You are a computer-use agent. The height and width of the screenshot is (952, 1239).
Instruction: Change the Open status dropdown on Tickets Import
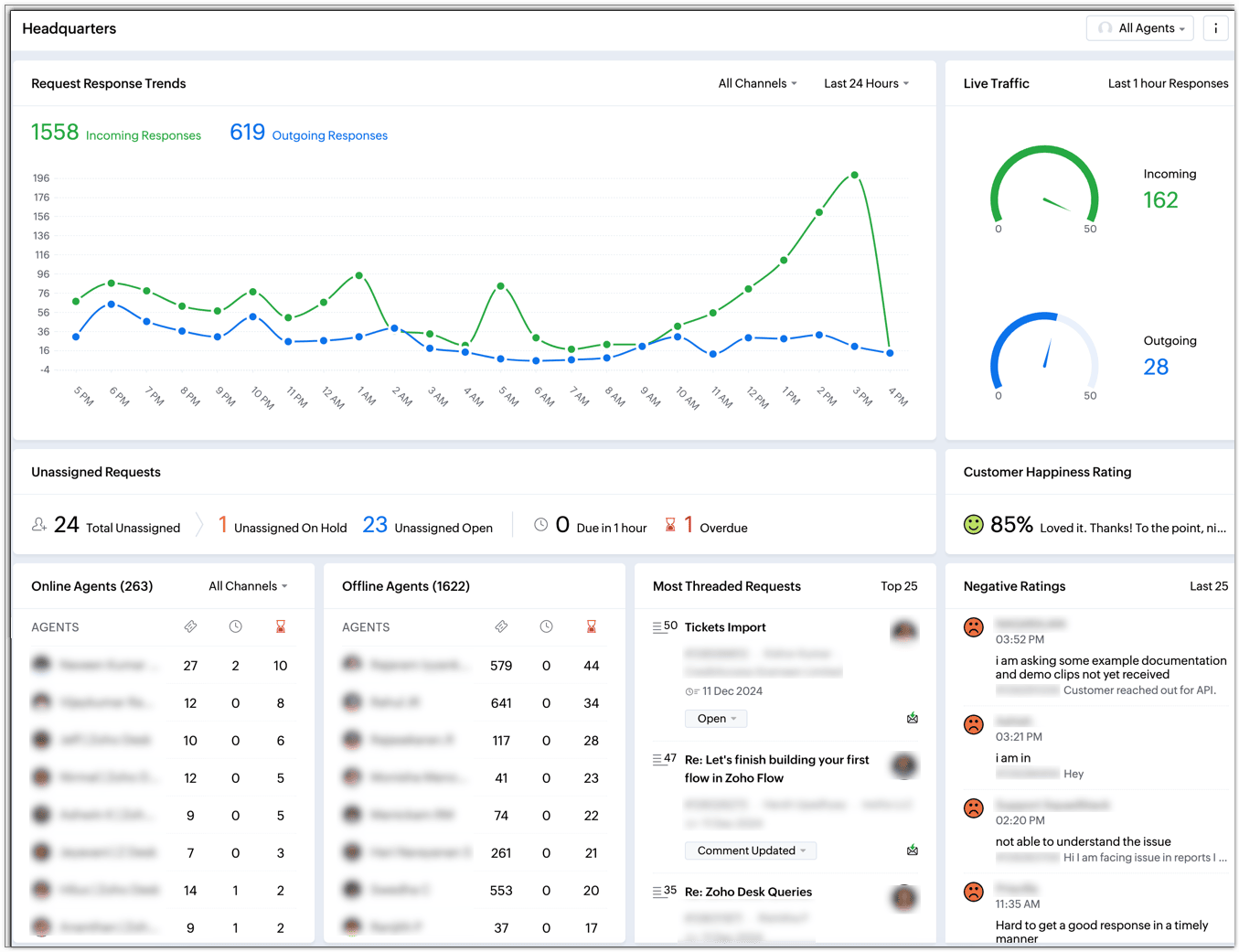(716, 719)
